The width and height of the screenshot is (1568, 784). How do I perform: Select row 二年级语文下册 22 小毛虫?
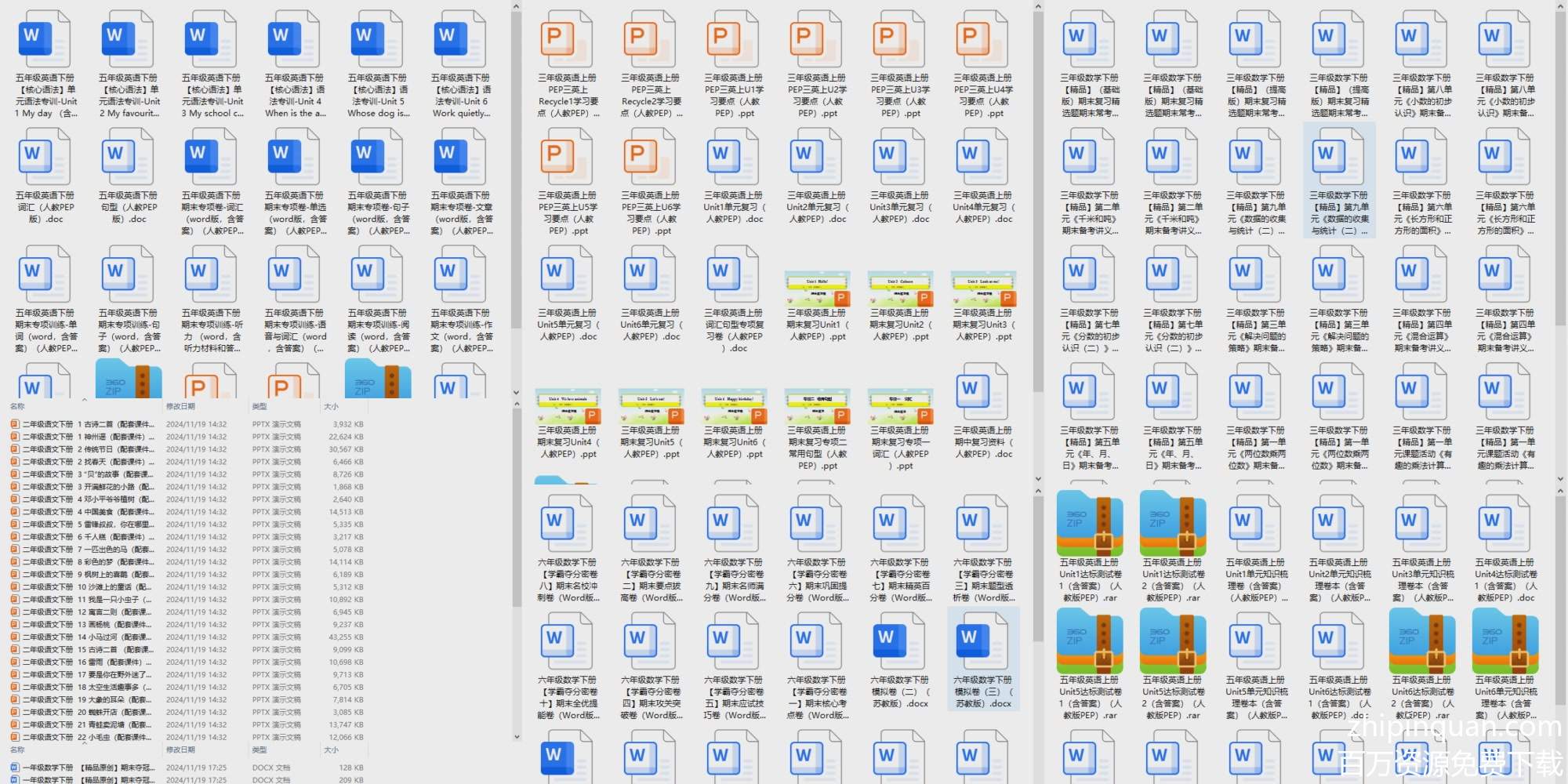click(188, 738)
